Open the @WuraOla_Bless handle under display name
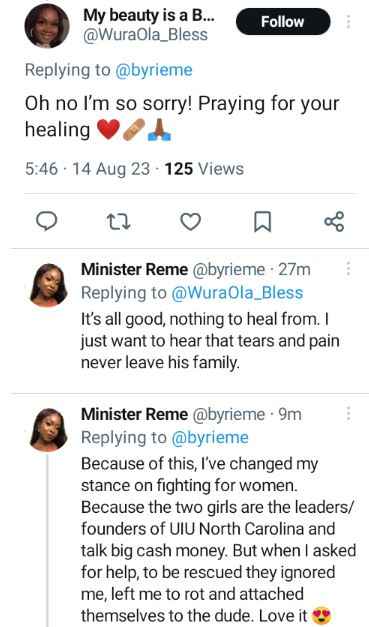The height and width of the screenshot is (627, 369). click(145, 35)
